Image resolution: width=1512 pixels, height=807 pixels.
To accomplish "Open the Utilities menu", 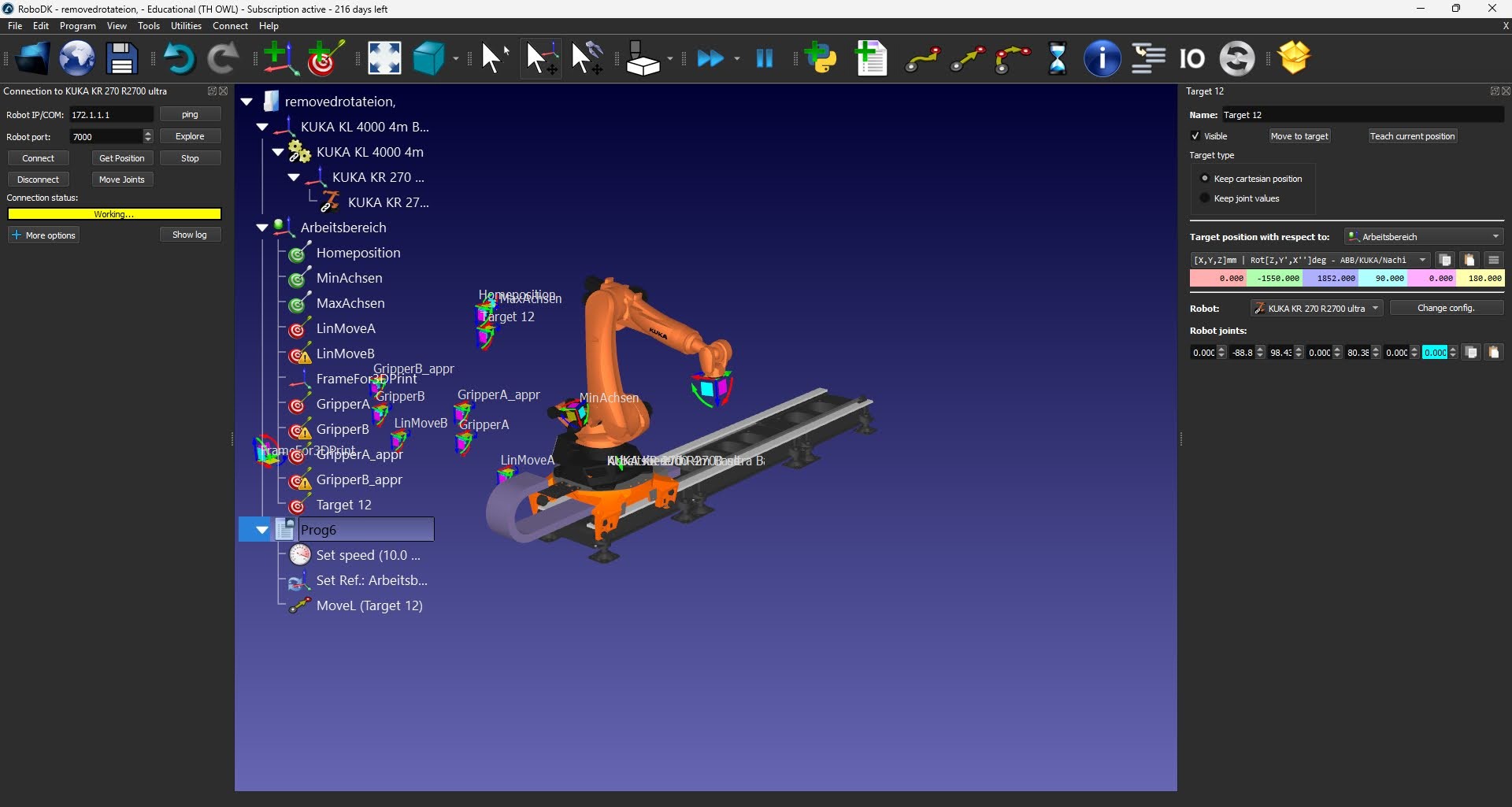I will [x=186, y=26].
